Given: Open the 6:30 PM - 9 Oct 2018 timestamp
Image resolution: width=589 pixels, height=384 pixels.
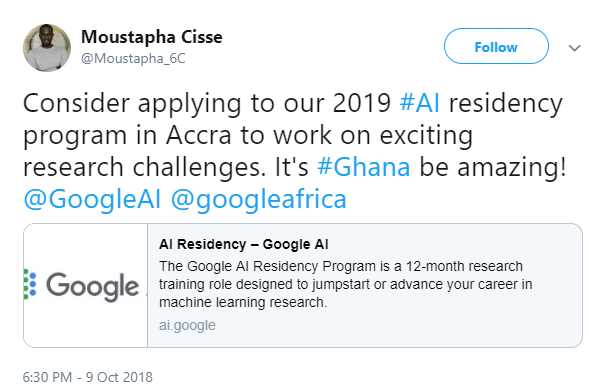Looking at the screenshot, I should pyautogui.click(x=88, y=377).
